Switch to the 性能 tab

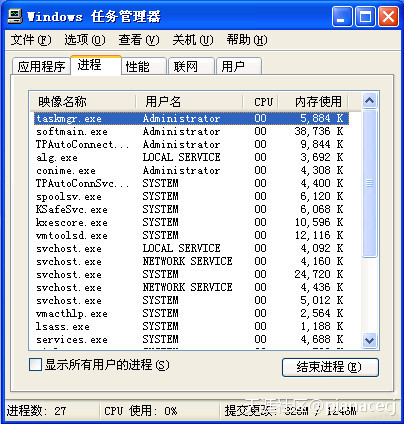pos(144,66)
